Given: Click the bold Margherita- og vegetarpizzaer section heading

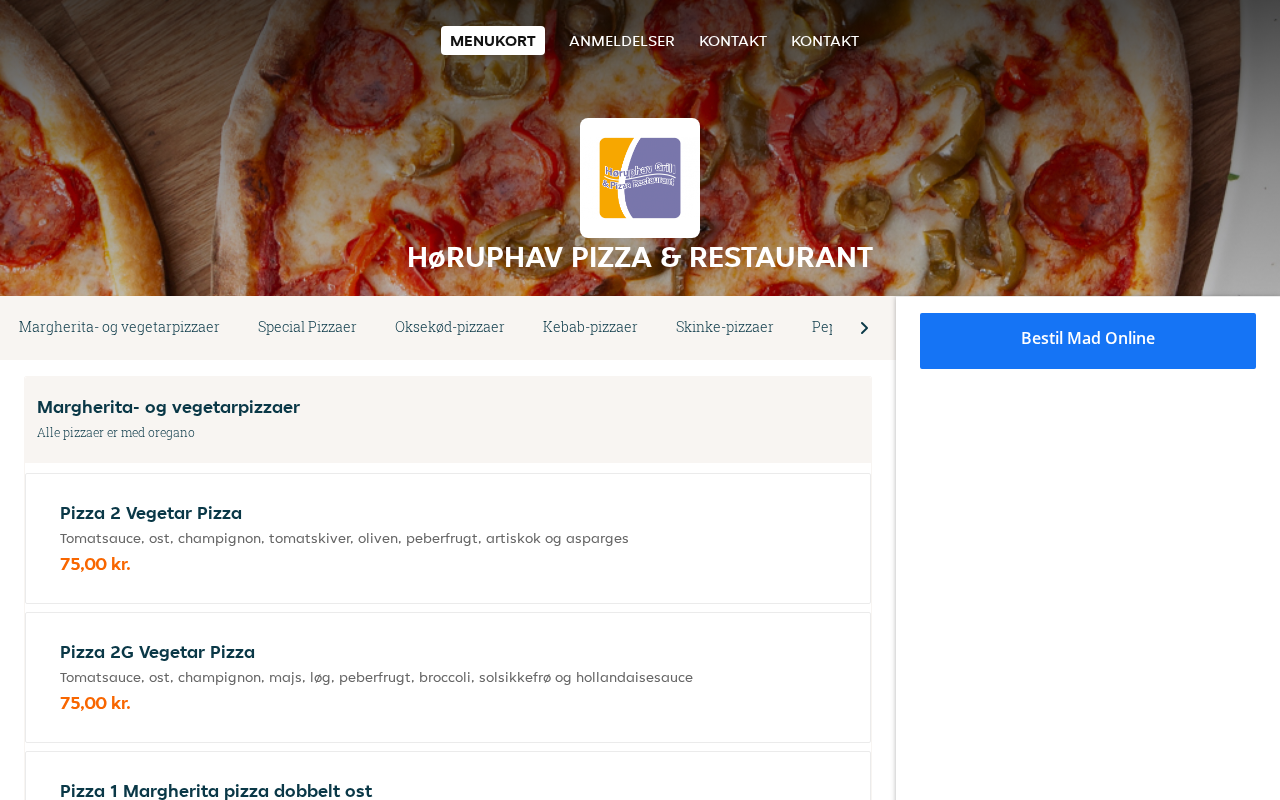Looking at the screenshot, I should (x=168, y=407).
